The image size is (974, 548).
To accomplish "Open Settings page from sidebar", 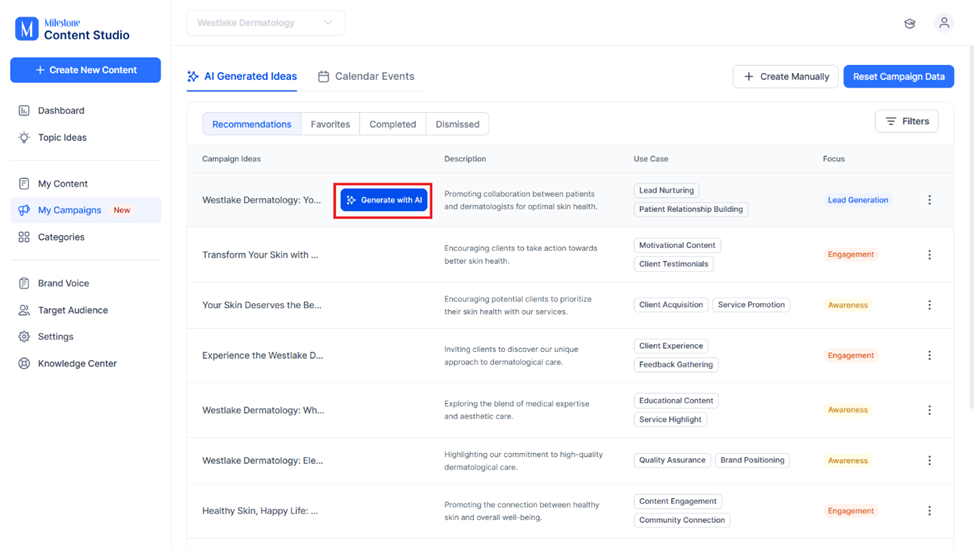I will (x=86, y=336).
